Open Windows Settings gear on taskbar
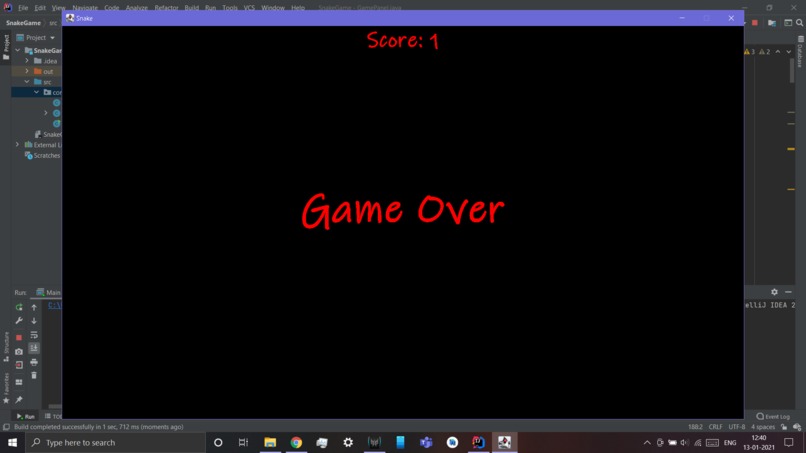806x453 pixels. (x=348, y=442)
